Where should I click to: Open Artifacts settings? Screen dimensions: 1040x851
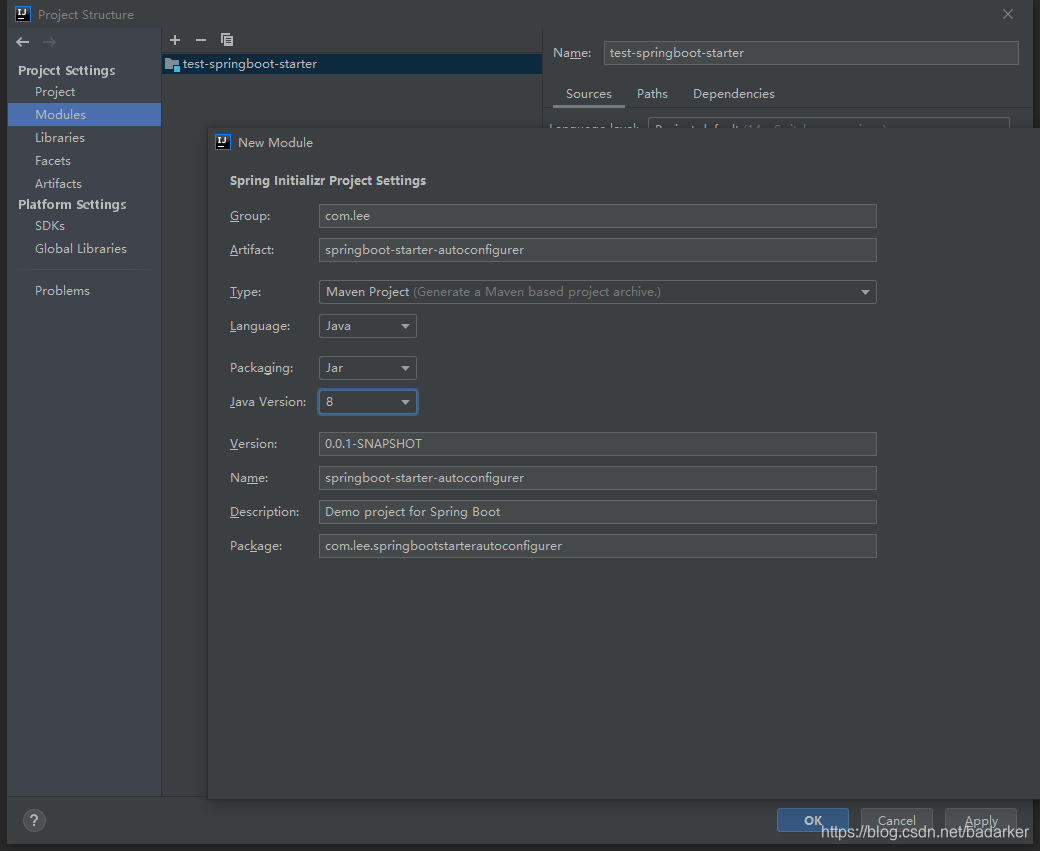pos(58,183)
